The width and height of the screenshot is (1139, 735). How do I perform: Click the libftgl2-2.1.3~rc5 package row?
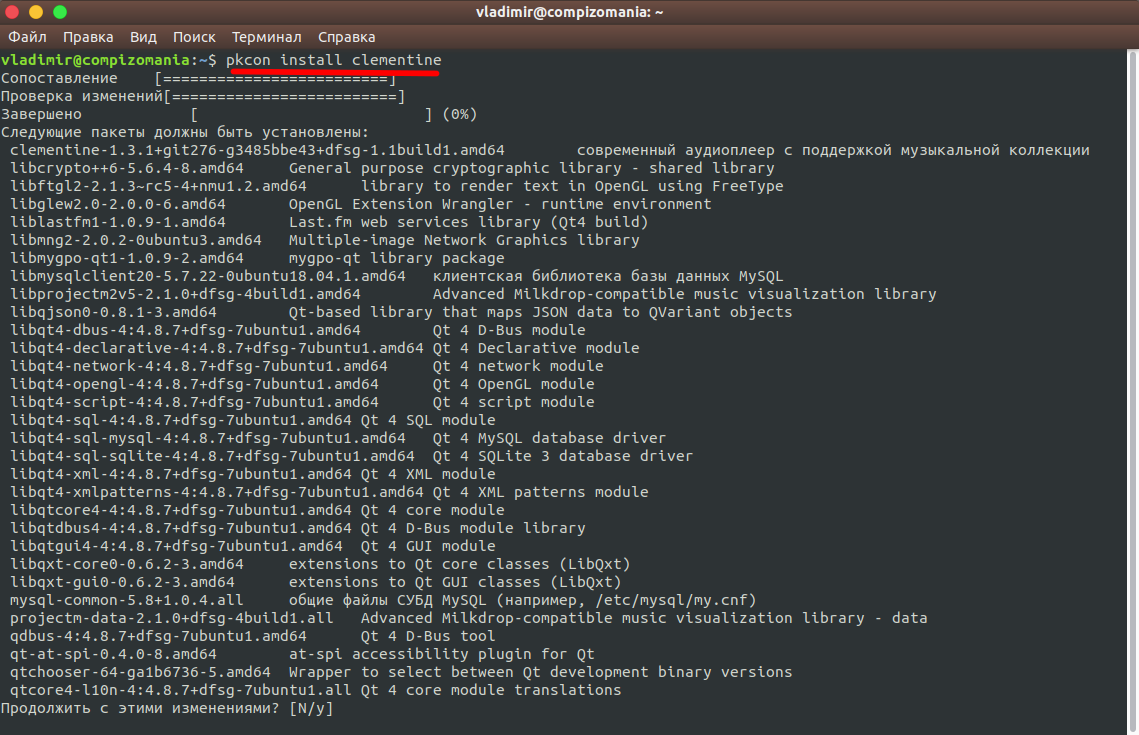(x=397, y=186)
